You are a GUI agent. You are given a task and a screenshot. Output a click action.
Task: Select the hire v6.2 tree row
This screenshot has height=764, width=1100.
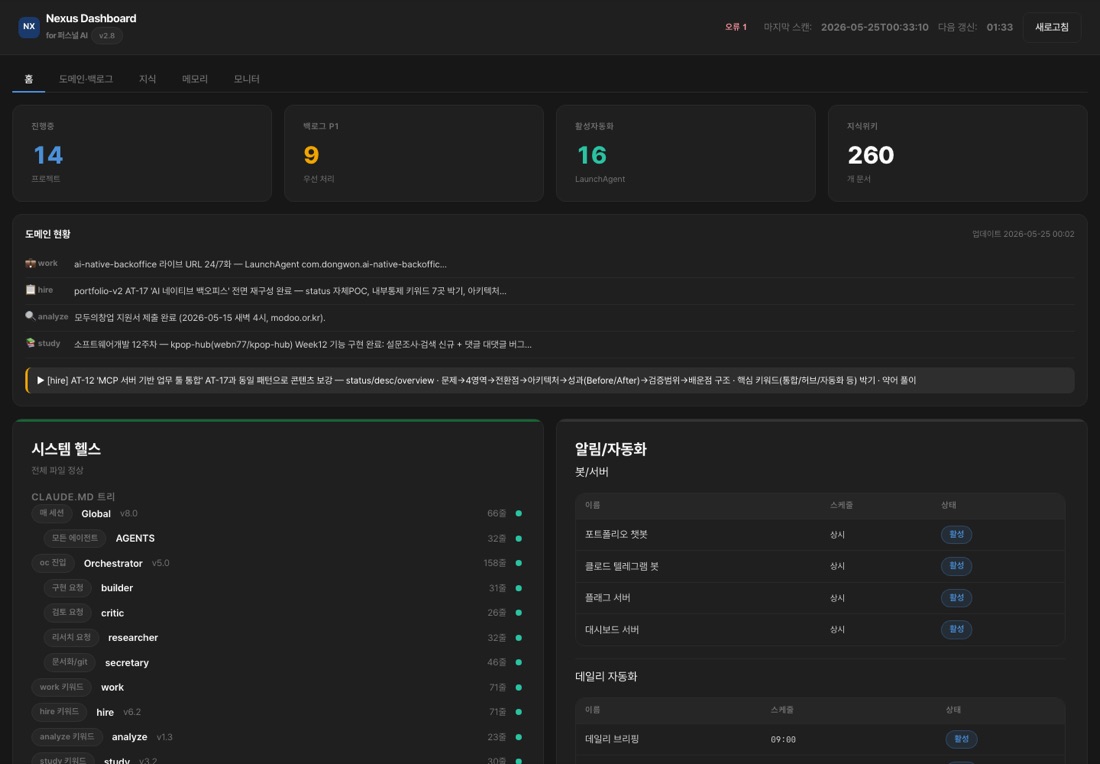click(x=278, y=712)
